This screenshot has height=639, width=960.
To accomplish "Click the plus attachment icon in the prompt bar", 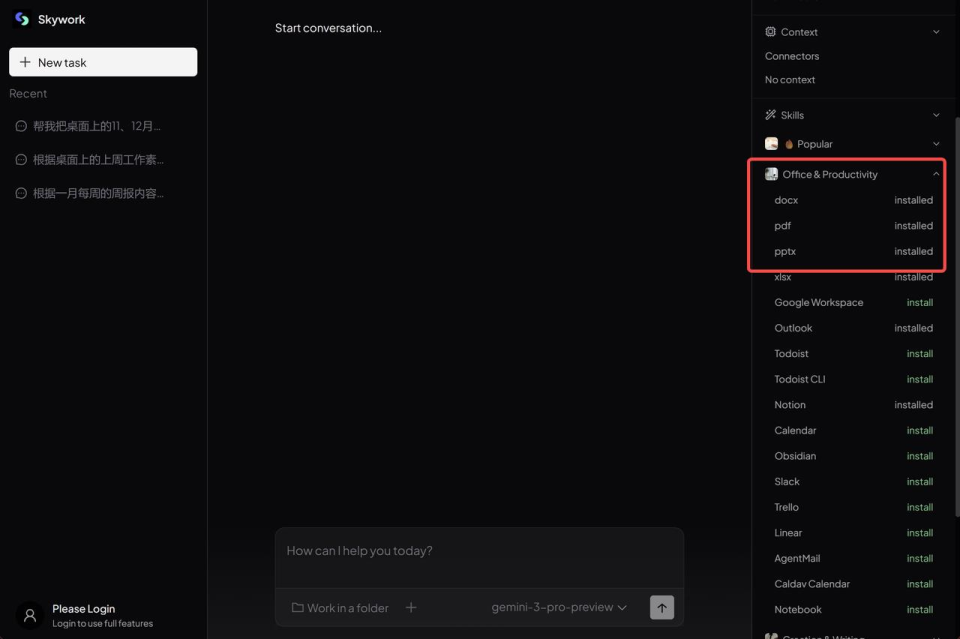I will (411, 607).
